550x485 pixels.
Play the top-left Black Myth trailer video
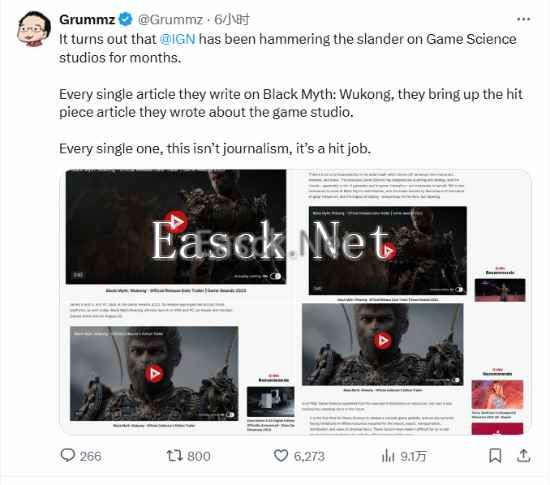coord(177,222)
